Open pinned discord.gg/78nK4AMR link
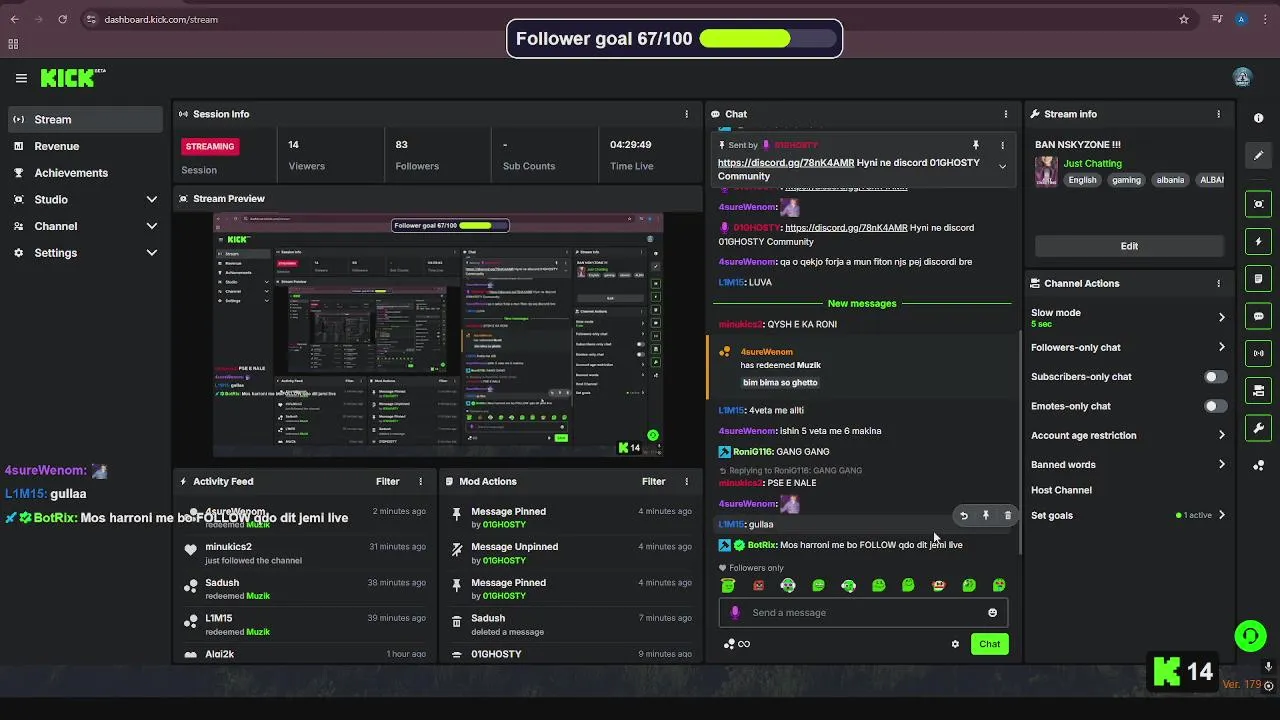1280x720 pixels. pyautogui.click(x=786, y=162)
